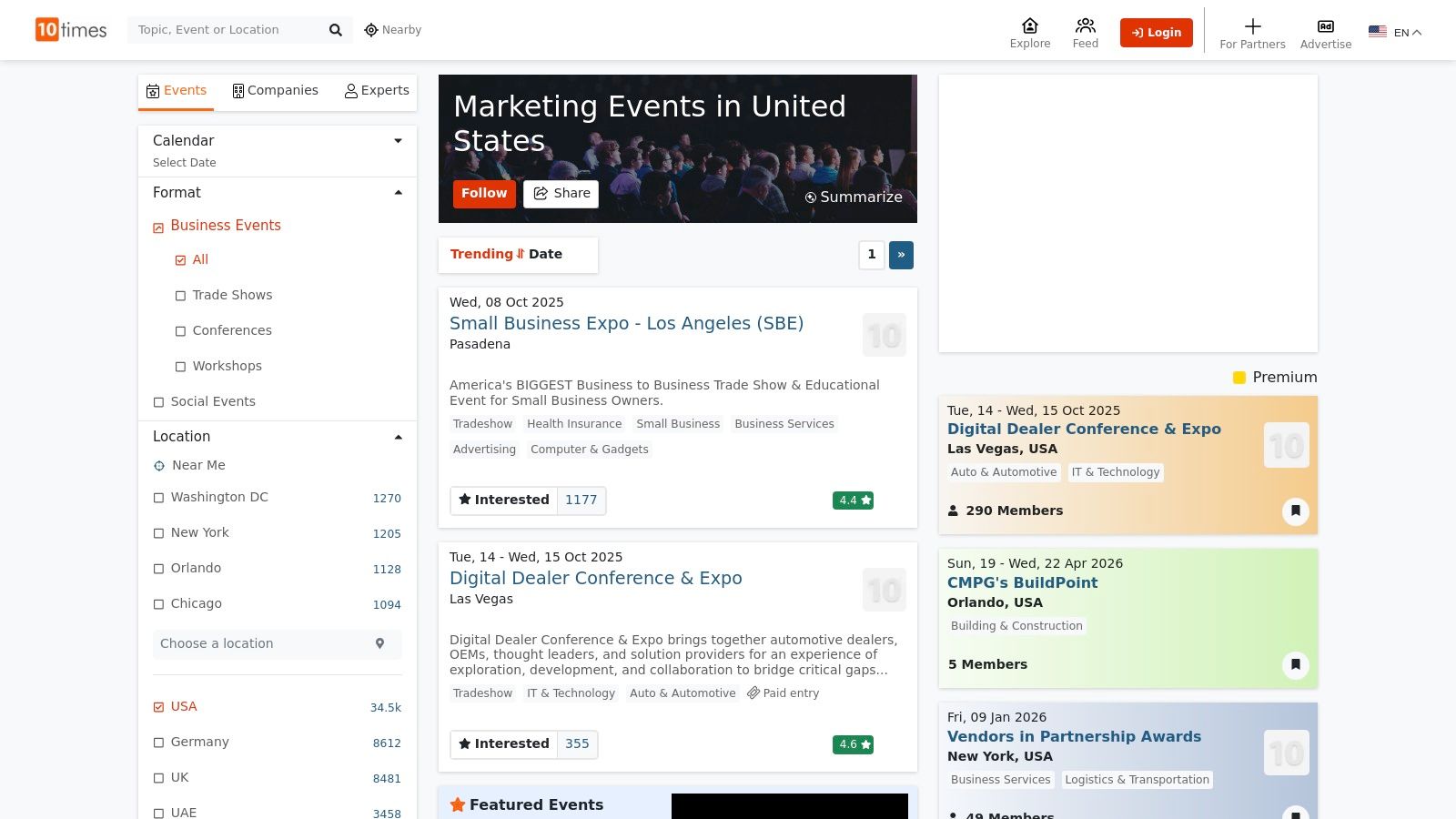Switch to the Experts tab
This screenshot has width=1456, height=819.
pos(377,91)
